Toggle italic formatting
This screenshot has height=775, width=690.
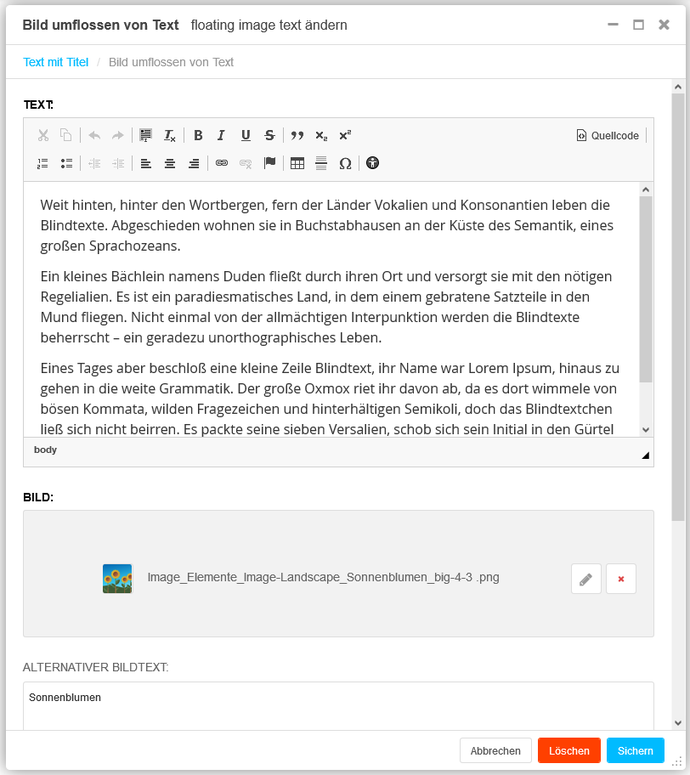pos(221,135)
